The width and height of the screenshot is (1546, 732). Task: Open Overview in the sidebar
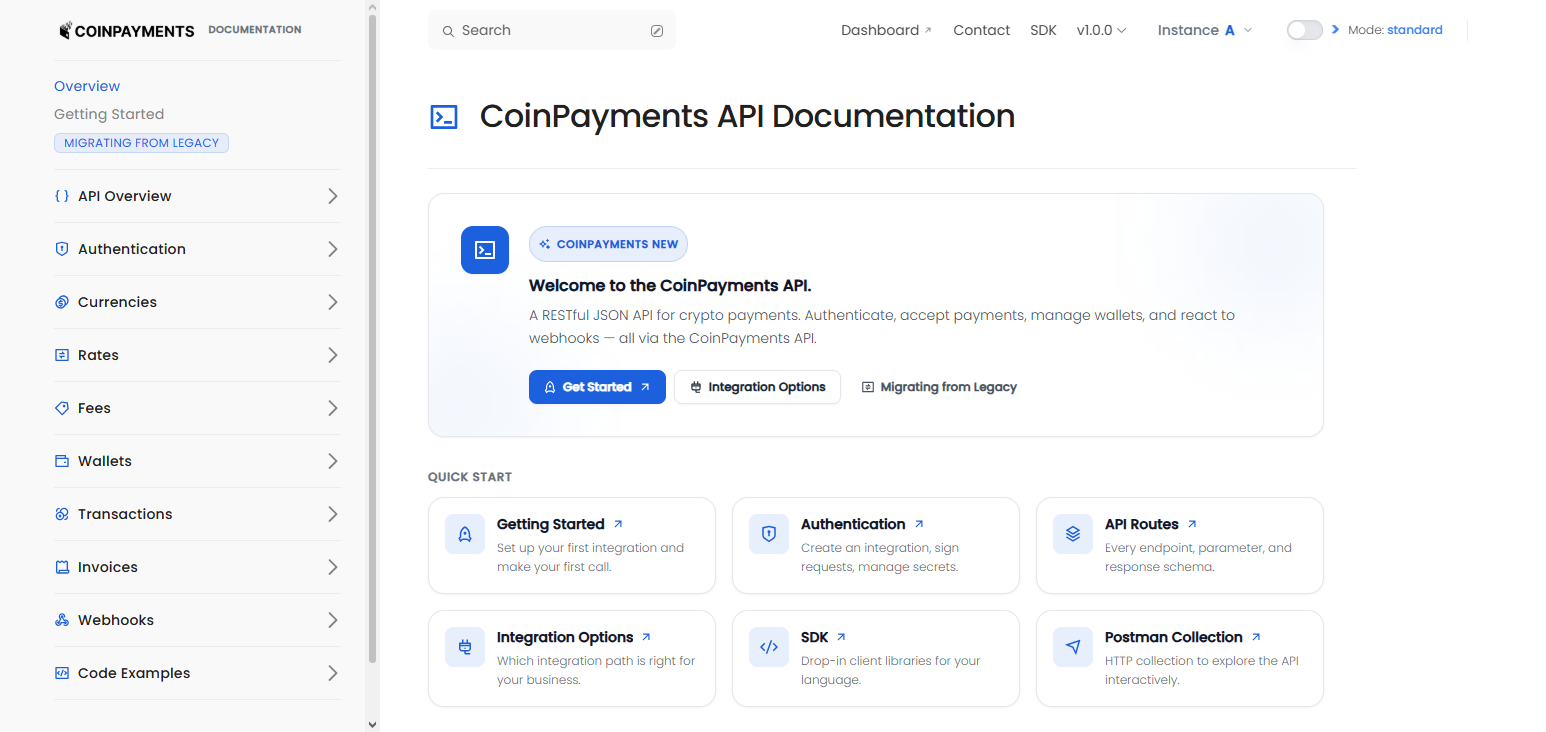(87, 86)
